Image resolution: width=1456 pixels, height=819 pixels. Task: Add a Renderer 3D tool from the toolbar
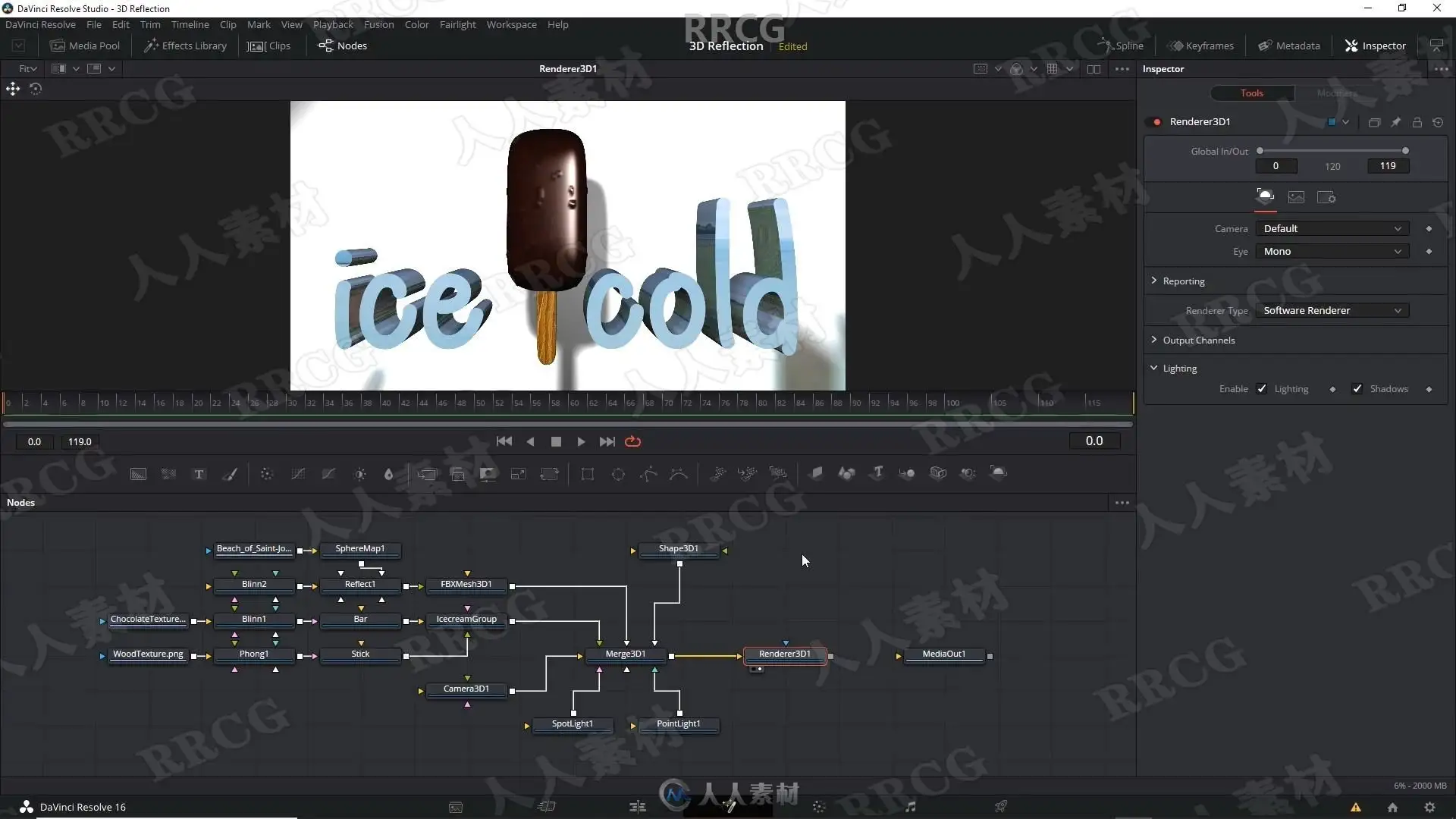point(999,473)
